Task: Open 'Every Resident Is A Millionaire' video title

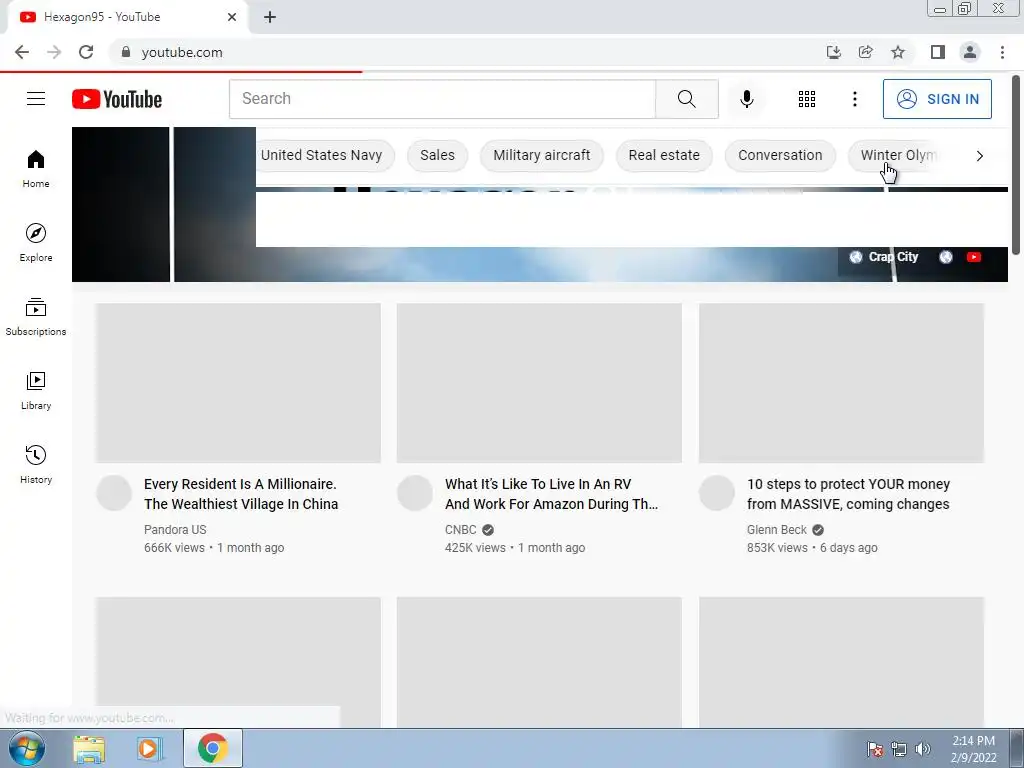Action: pos(241,494)
